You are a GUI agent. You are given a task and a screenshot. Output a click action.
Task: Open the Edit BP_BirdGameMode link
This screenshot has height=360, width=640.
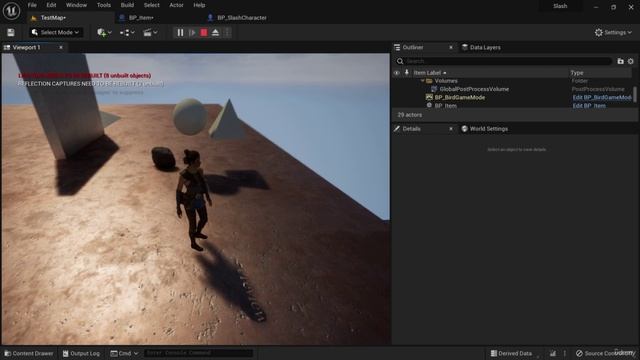602,97
